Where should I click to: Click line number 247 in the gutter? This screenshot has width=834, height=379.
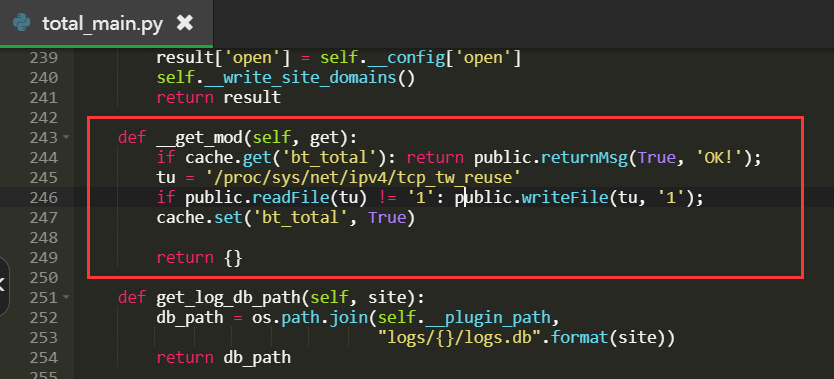pos(43,217)
